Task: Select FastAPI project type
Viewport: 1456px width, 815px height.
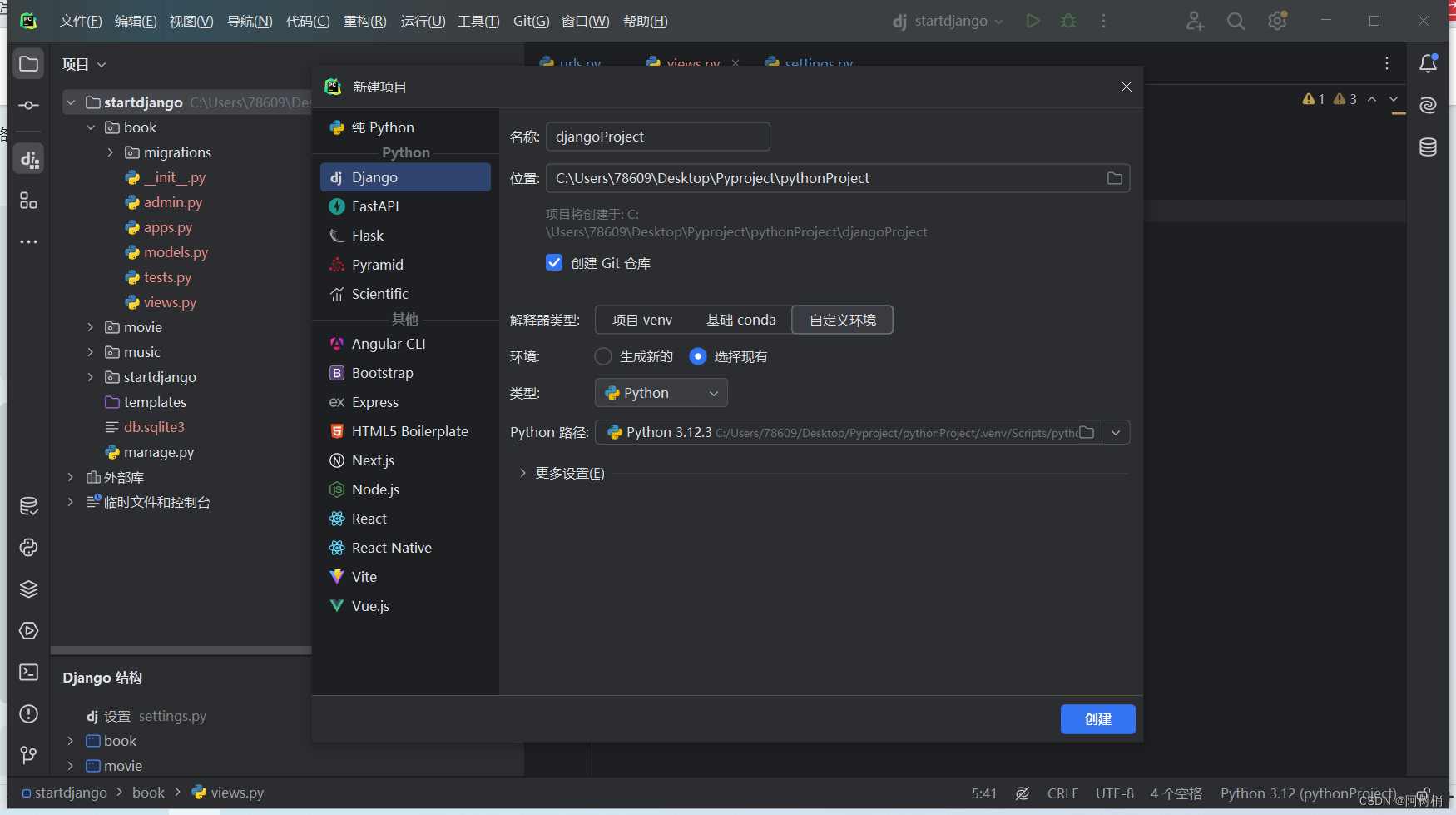Action: [x=405, y=206]
